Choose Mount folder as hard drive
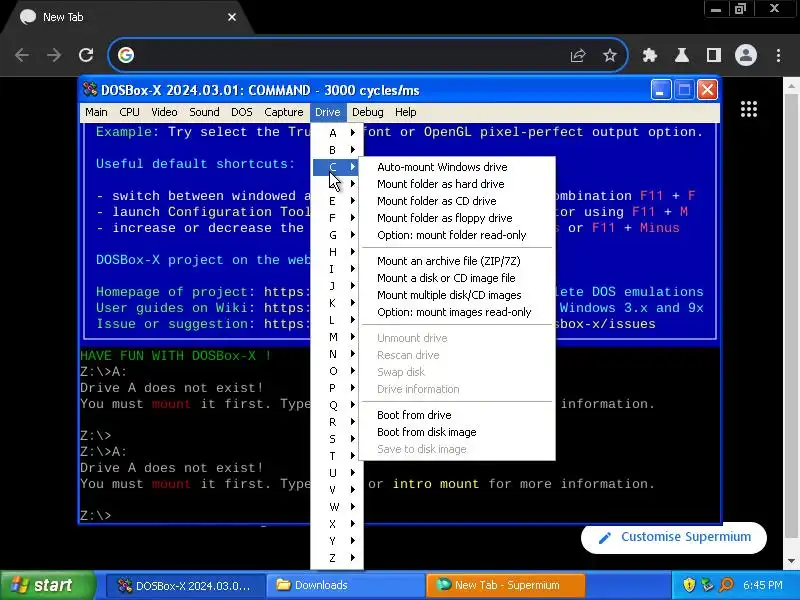800x600 pixels. (457, 184)
